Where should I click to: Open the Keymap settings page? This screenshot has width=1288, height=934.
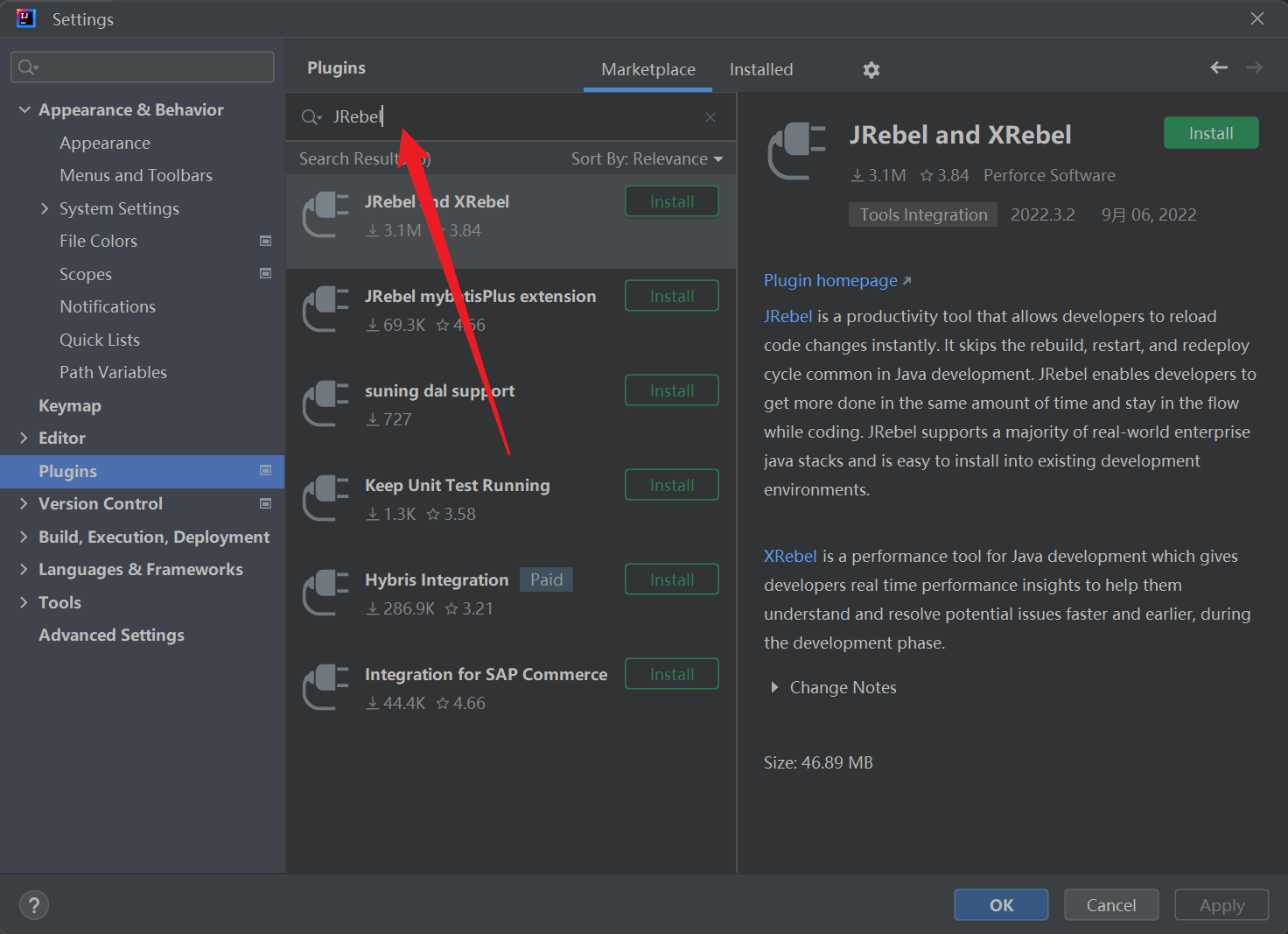coord(70,405)
